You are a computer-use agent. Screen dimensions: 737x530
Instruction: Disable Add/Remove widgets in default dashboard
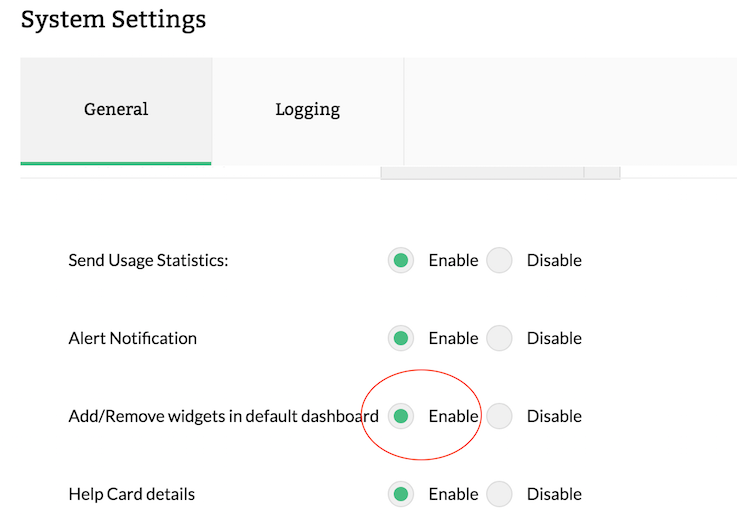(499, 416)
